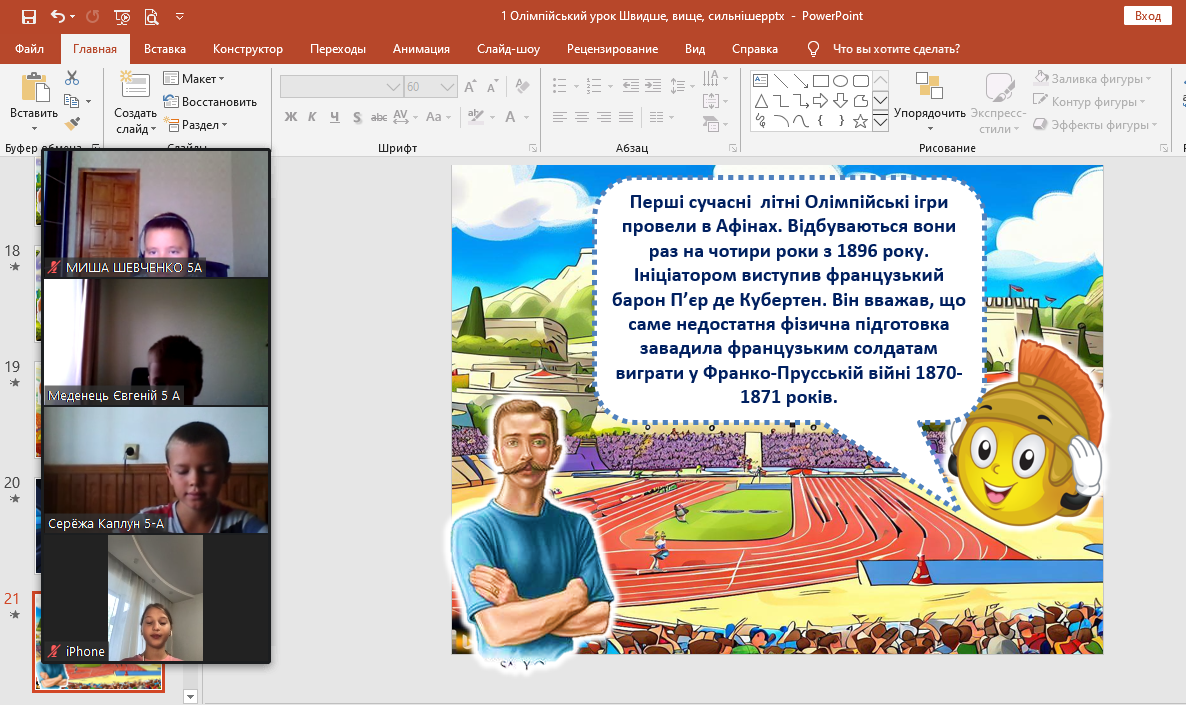Activate the Format Painter brush
Screen dimensions: 1186x705
pyautogui.click(x=72, y=123)
